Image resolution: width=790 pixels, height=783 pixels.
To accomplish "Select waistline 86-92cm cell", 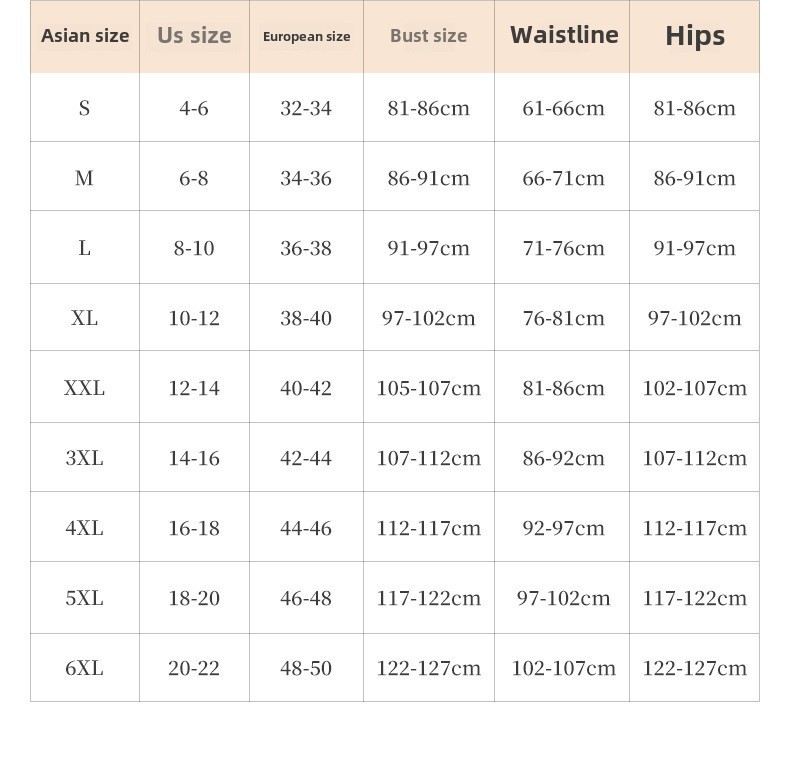I will point(563,459).
